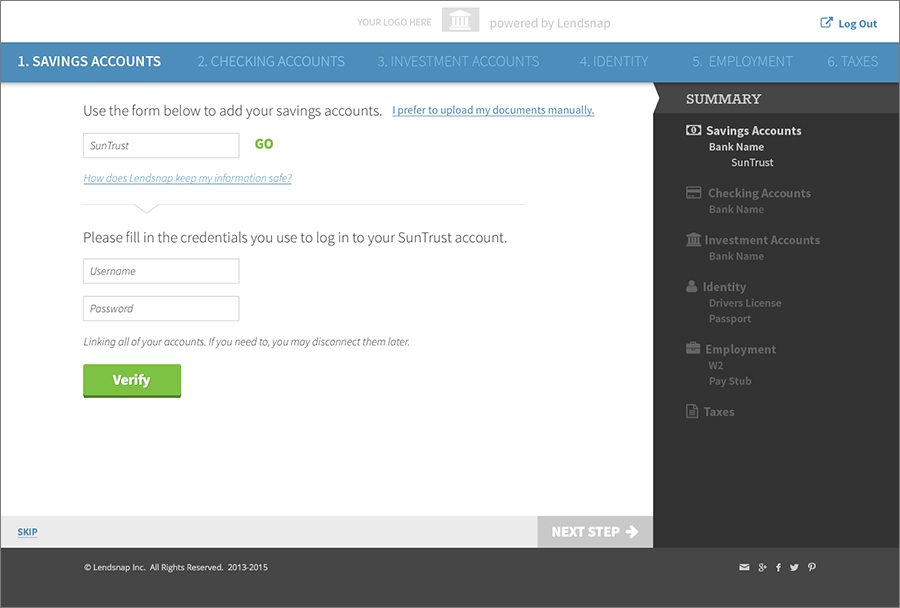Open the Pinterest footer icon

[x=812, y=567]
